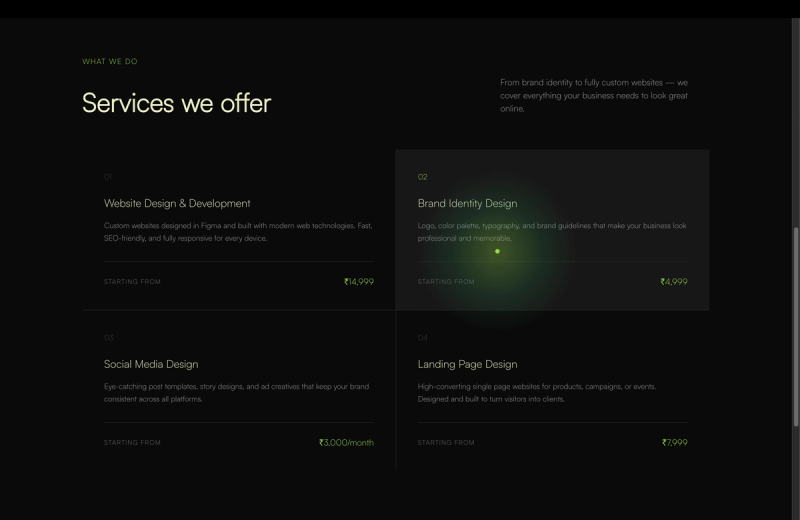This screenshot has width=800, height=520.
Task: Click the STARTING FROM label under Social Media
Action: (132, 442)
